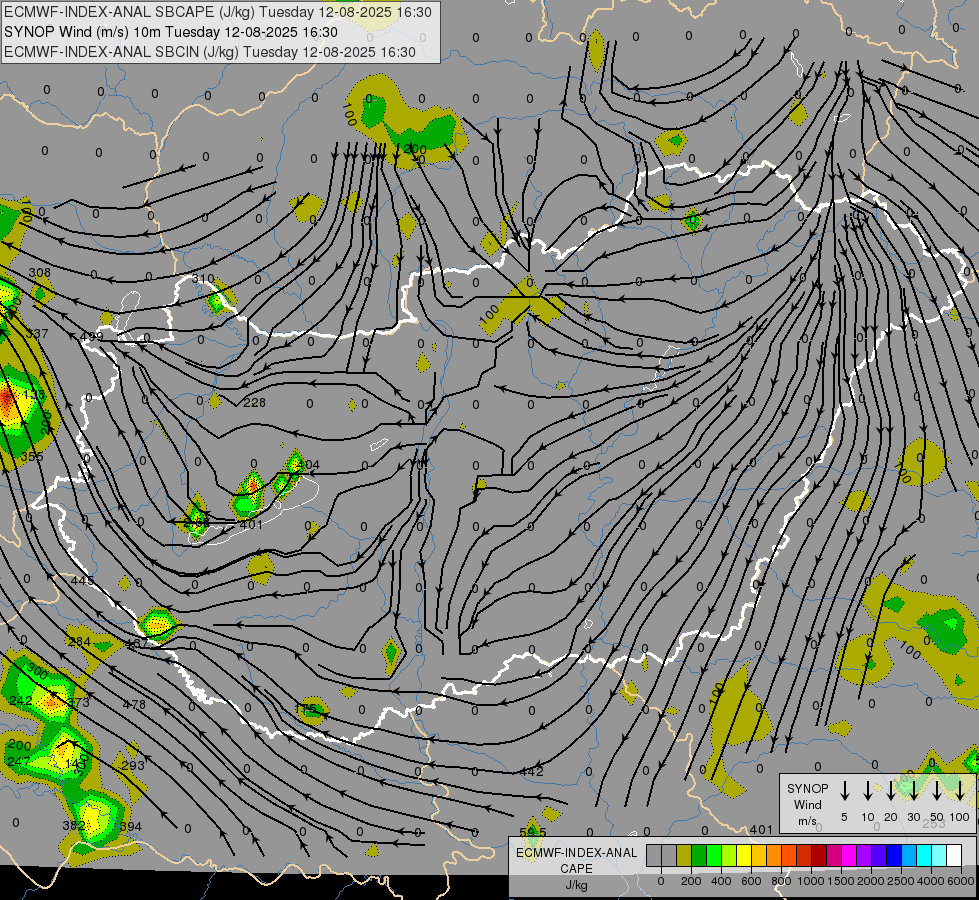Click the 5 m/s wind arrow in legend
The image size is (979, 900).
coord(844,791)
